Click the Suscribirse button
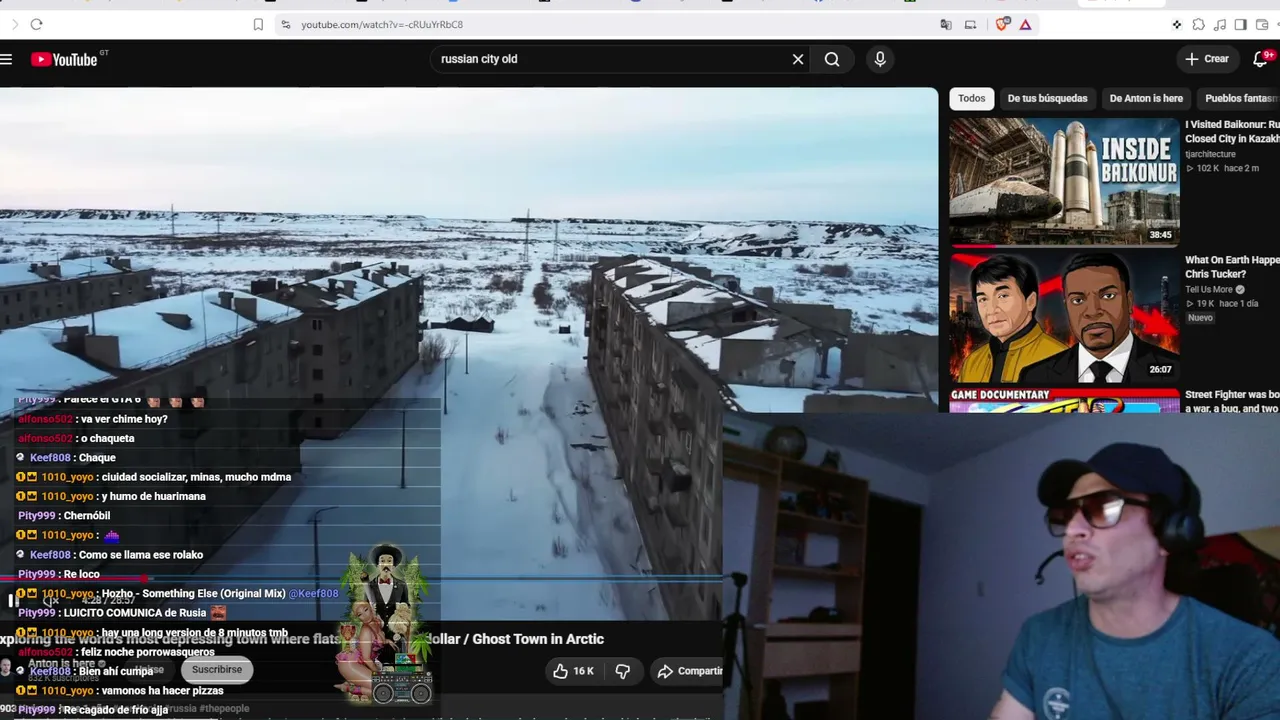 pos(217,670)
